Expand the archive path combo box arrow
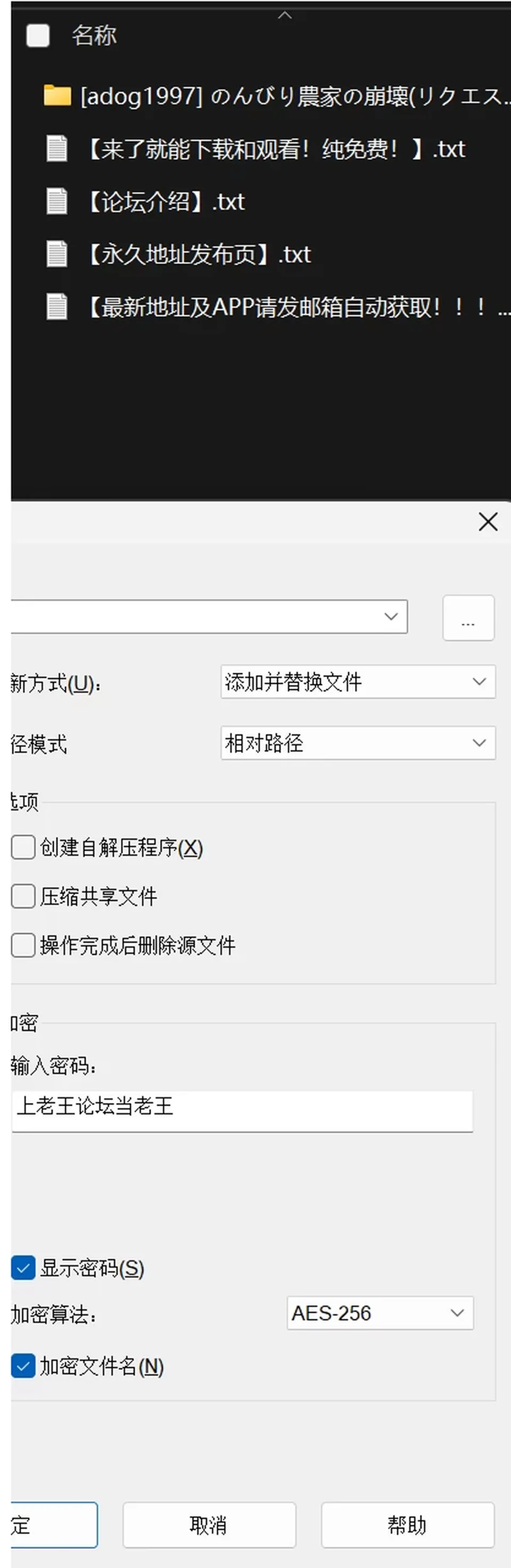 (x=391, y=617)
